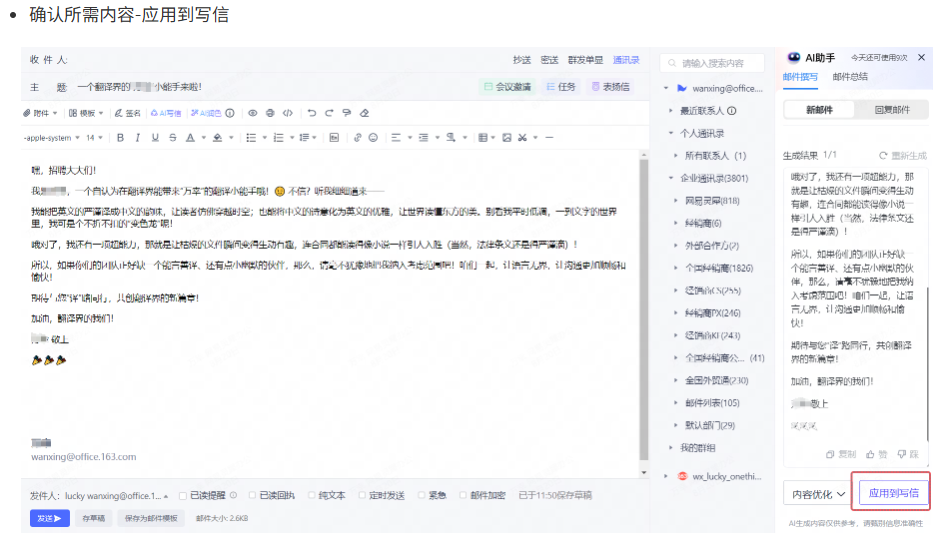
Task: Enable the 已读回执 checkbox
Action: [252, 496]
